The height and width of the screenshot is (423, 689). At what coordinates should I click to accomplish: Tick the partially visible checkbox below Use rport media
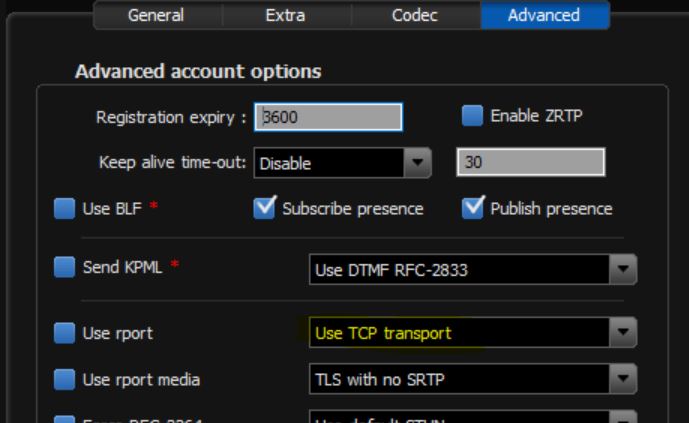coord(64,418)
